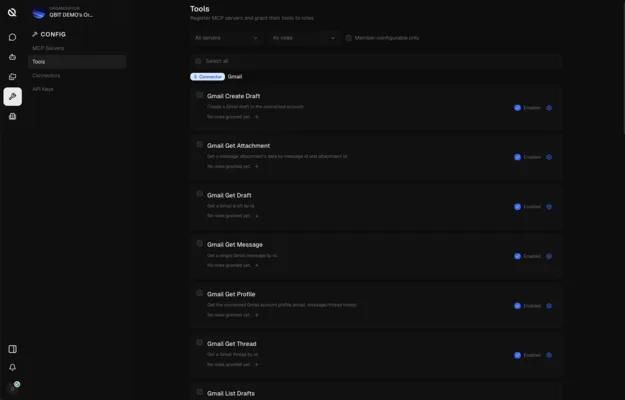Open the All roles dropdown
This screenshot has width=625, height=400.
(304, 38)
